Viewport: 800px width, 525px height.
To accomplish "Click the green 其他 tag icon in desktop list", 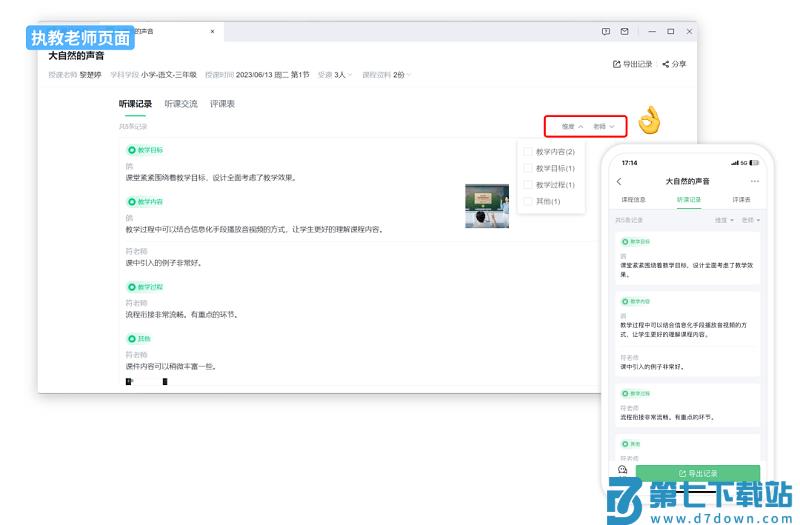I will pos(132,339).
